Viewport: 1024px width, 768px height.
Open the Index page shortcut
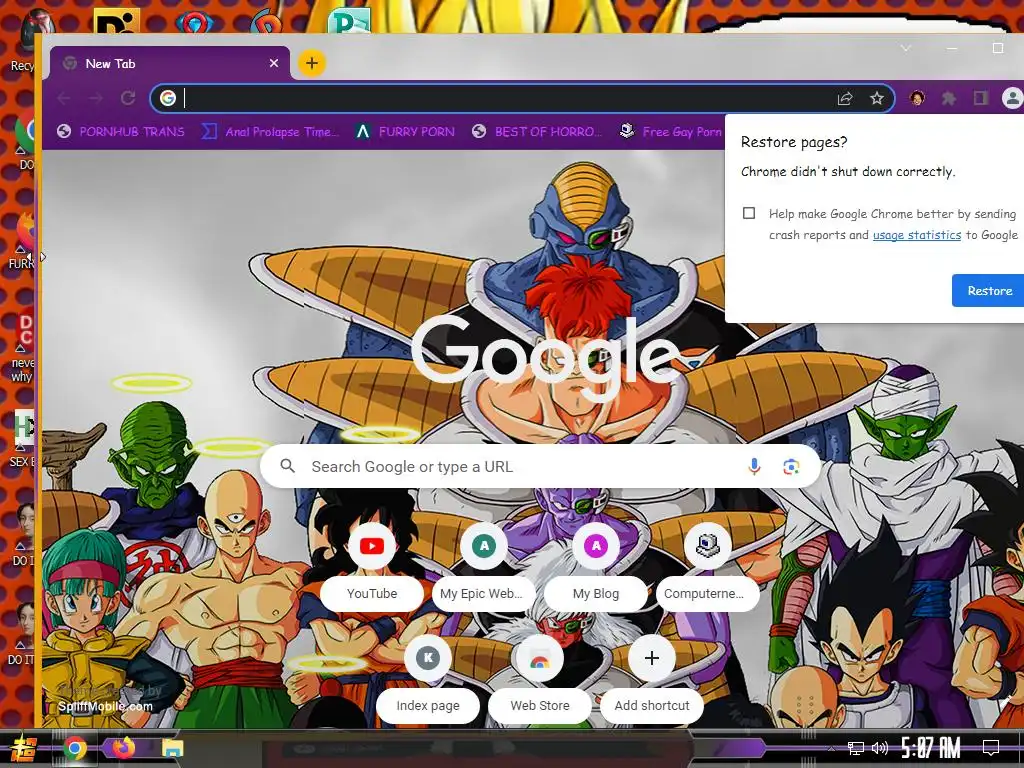click(x=428, y=679)
